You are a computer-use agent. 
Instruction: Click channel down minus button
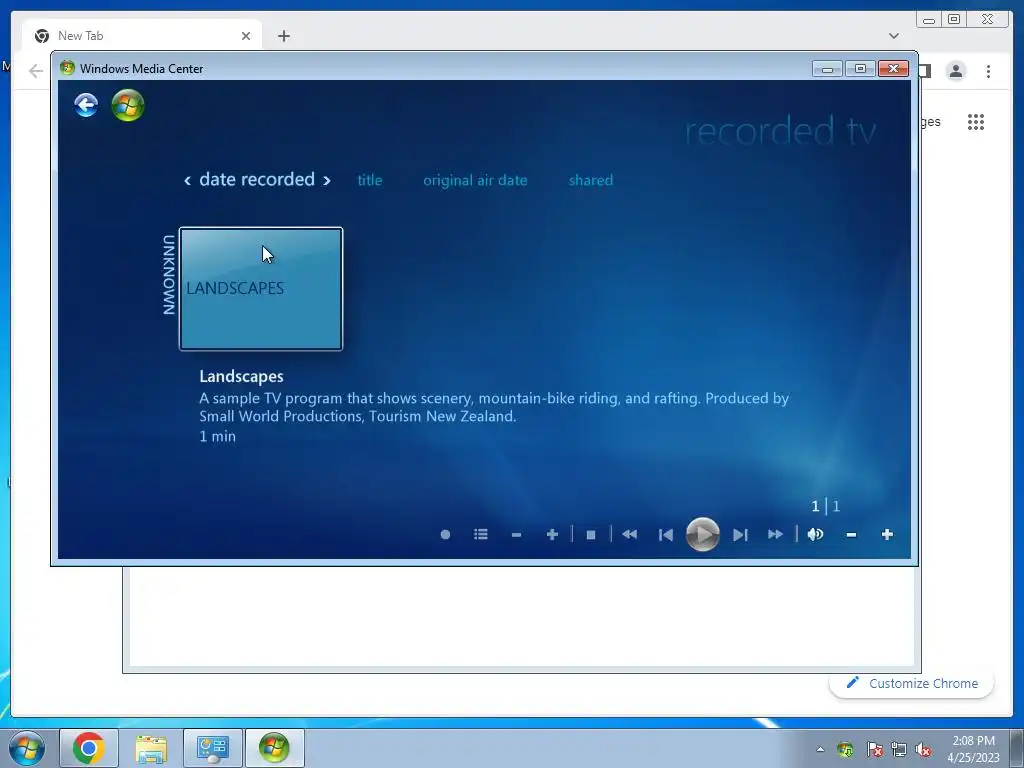[517, 535]
